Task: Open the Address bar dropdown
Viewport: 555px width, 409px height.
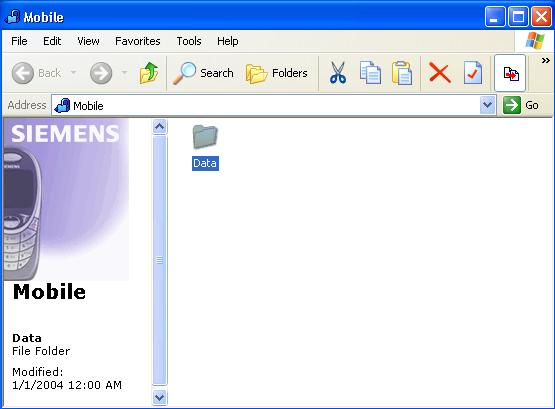Action: [x=487, y=105]
